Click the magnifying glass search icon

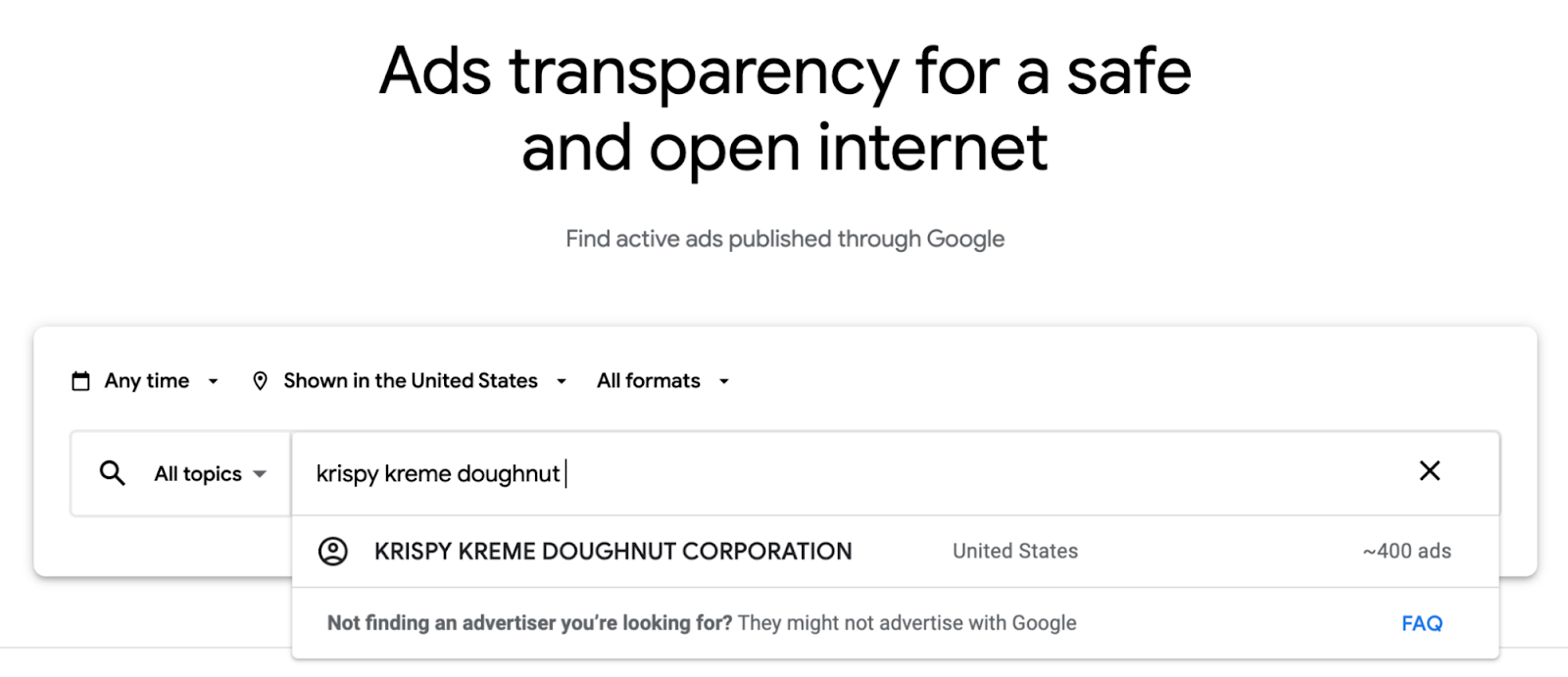(111, 473)
